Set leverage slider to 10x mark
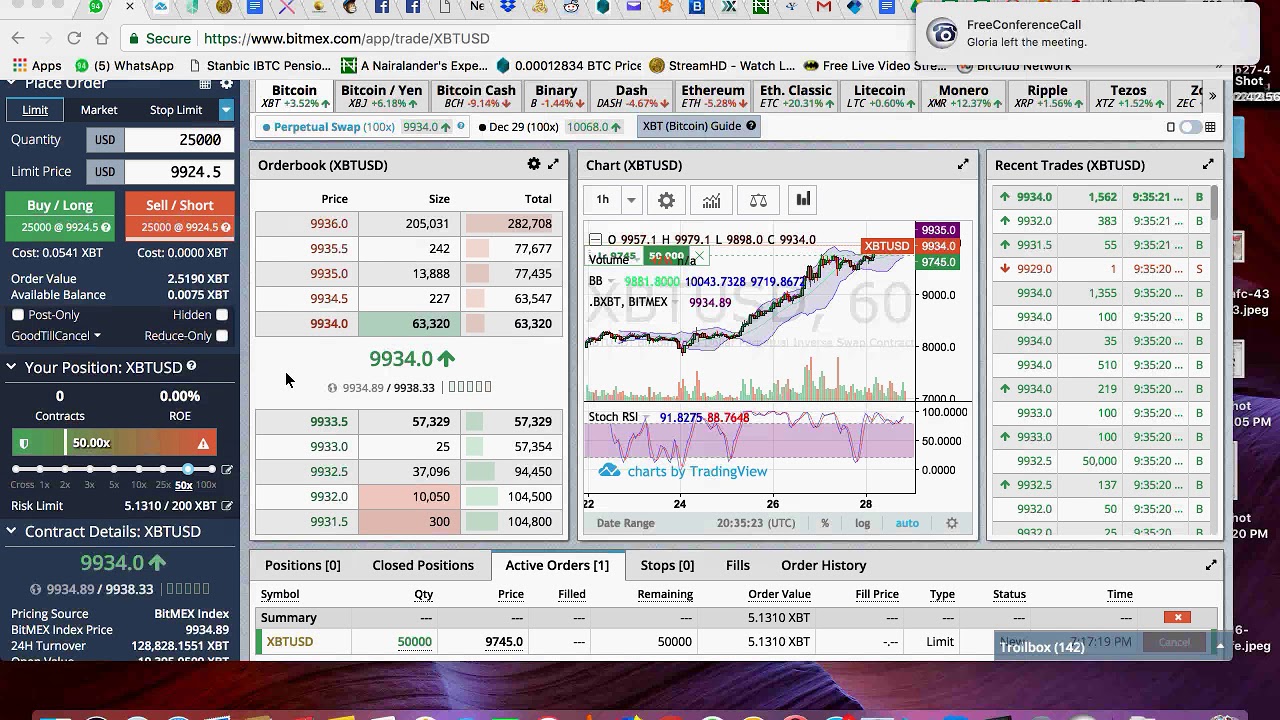The width and height of the screenshot is (1280, 720). coord(138,469)
